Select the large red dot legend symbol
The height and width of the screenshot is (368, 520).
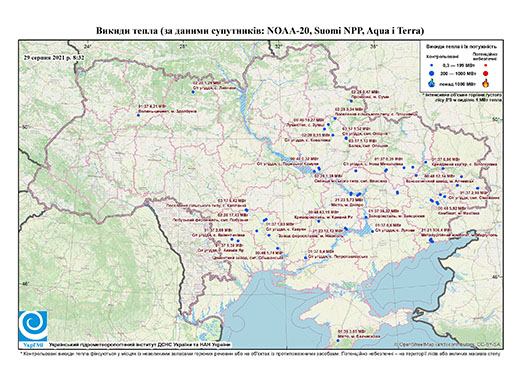click(485, 74)
